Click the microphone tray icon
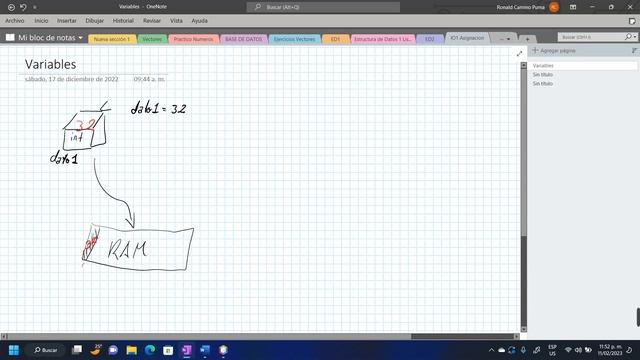 point(523,350)
